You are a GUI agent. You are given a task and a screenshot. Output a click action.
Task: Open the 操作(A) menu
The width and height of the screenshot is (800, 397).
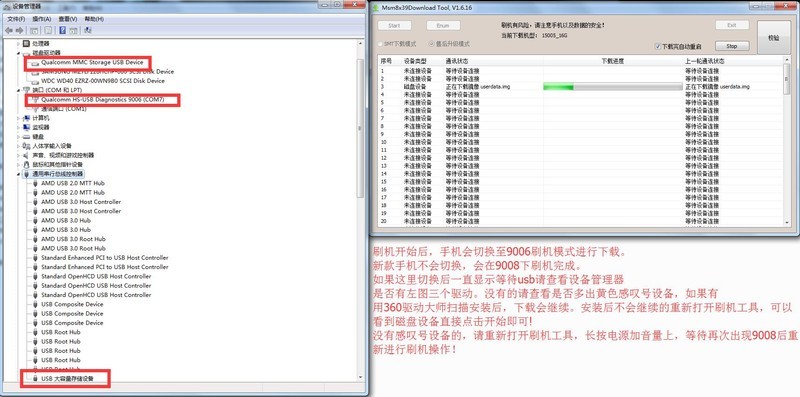(42, 19)
